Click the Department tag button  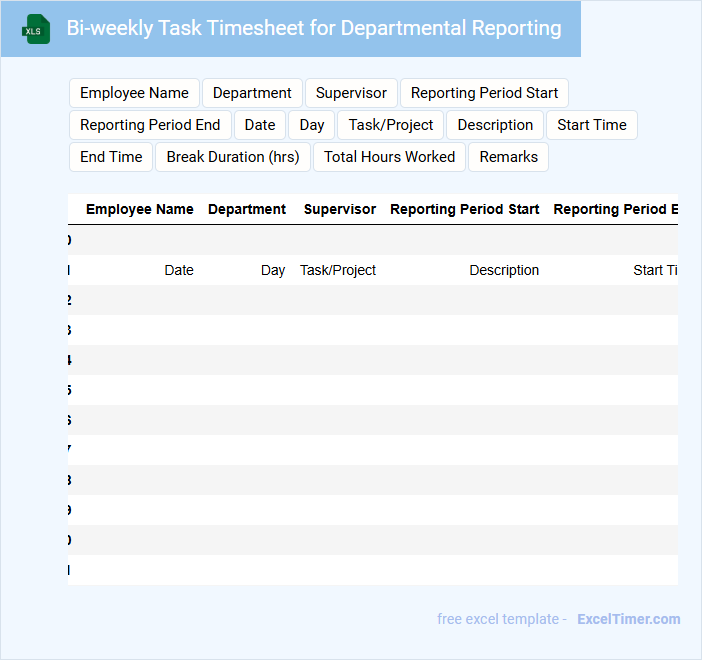[252, 93]
